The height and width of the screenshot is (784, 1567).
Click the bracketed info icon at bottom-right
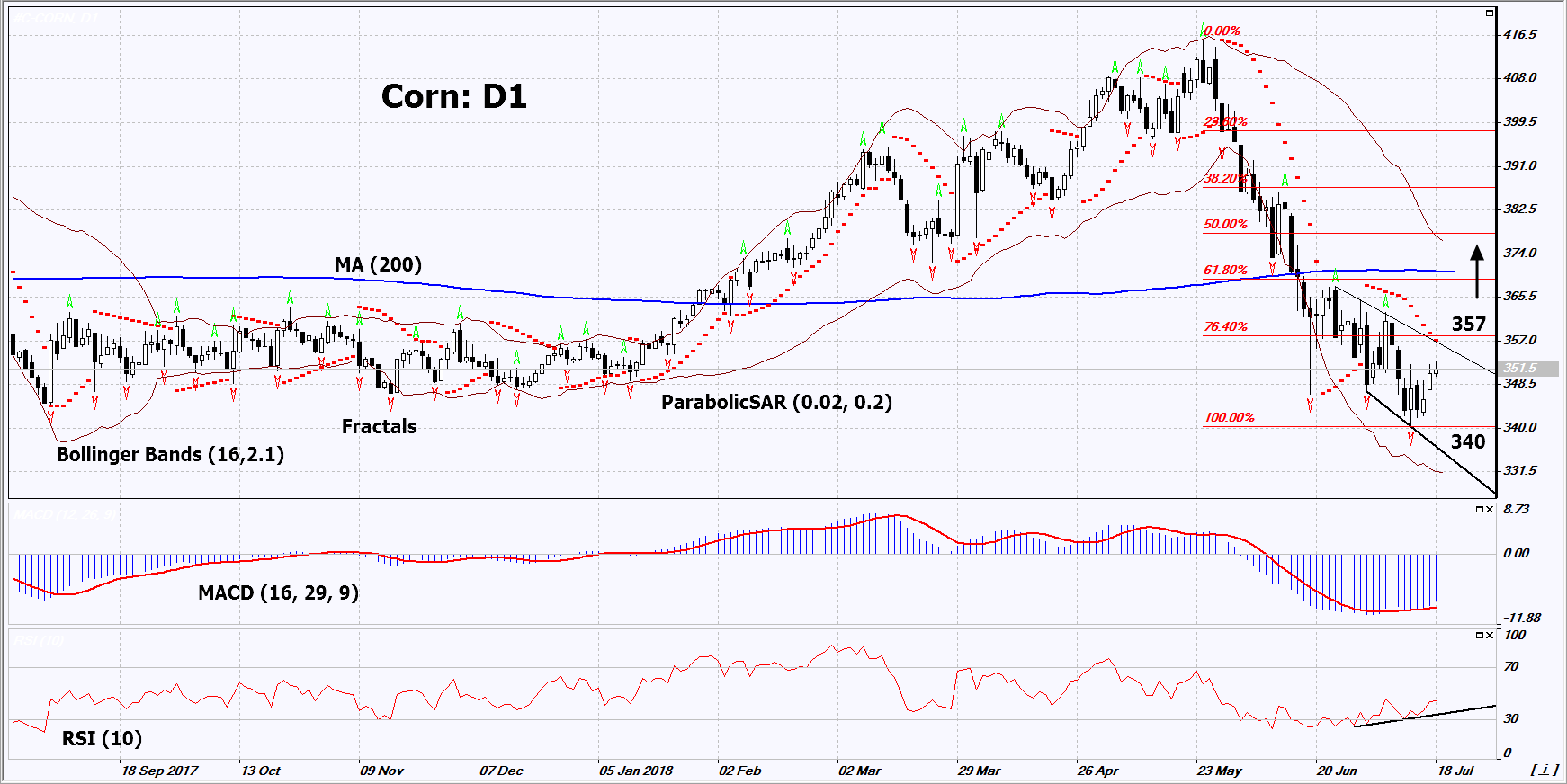click(x=1544, y=770)
